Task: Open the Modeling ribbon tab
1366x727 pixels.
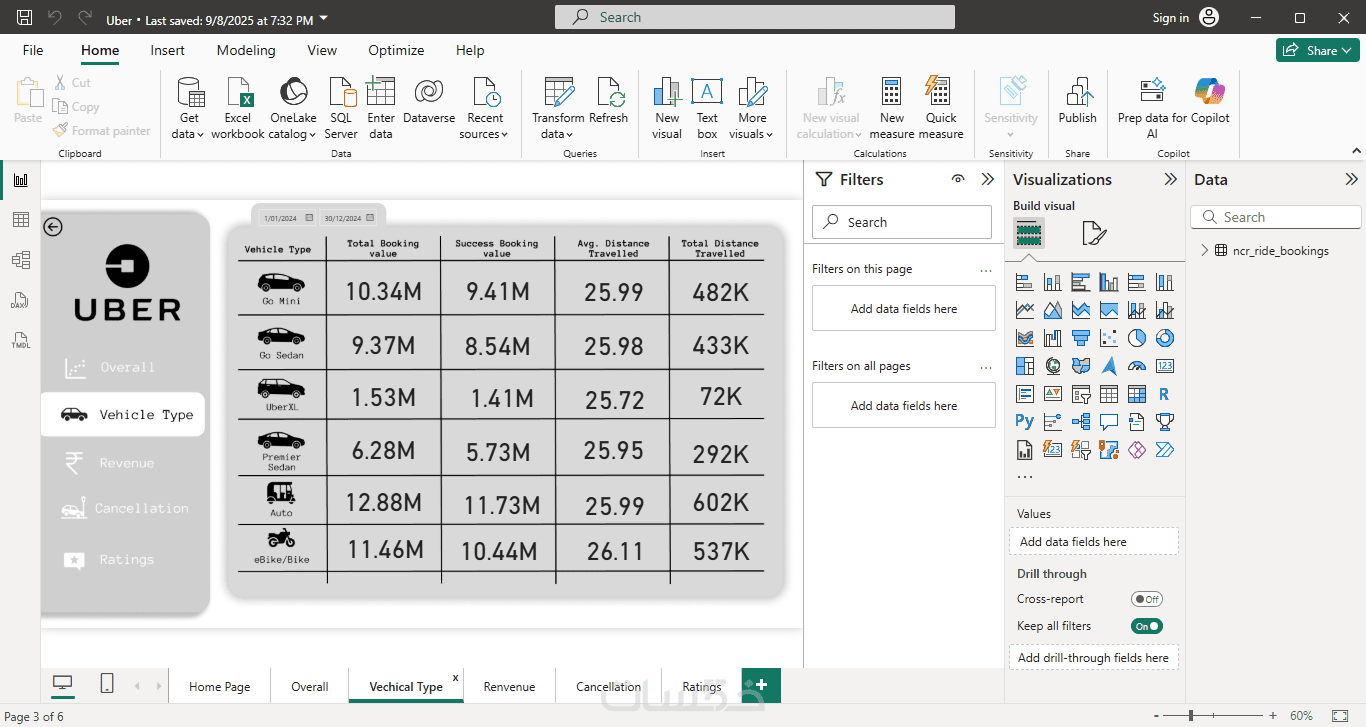Action: pos(246,50)
